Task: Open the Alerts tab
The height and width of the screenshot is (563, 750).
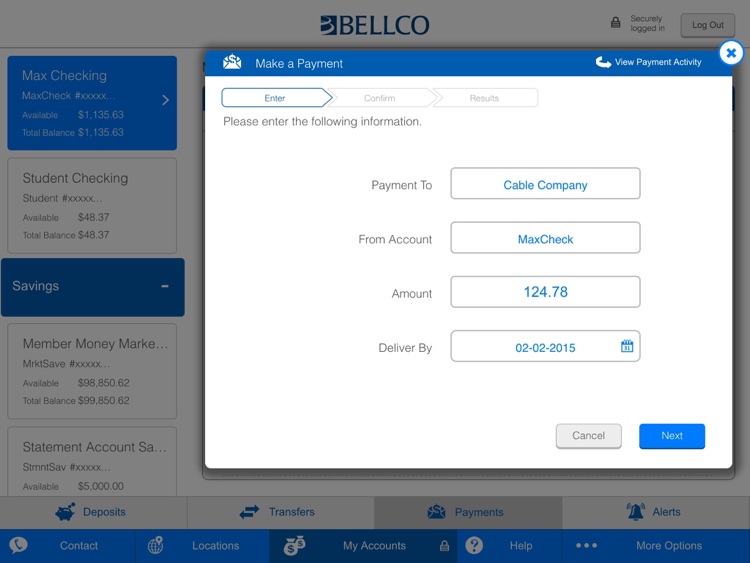Action: coord(656,512)
